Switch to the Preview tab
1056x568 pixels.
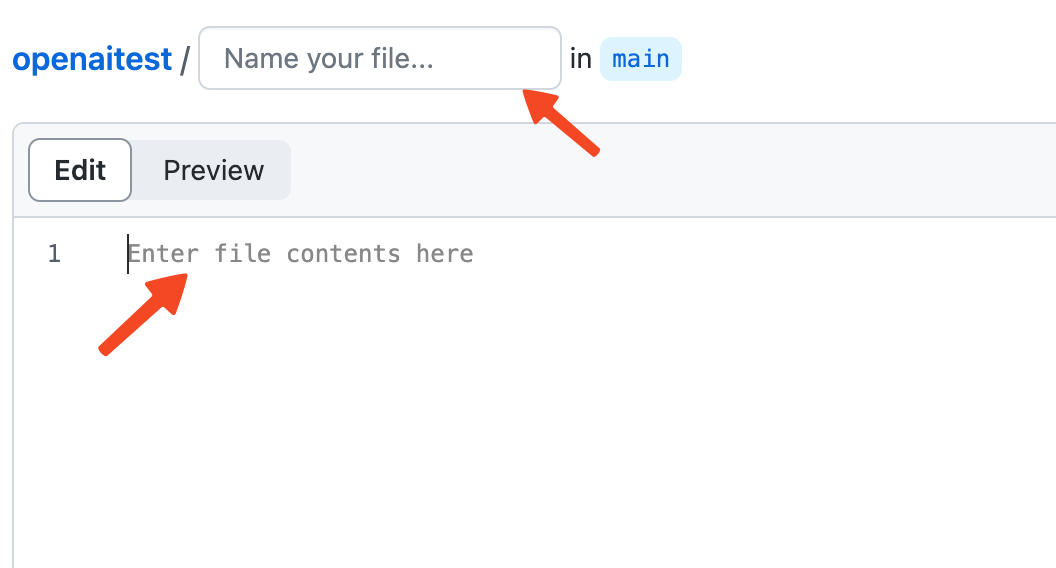point(213,170)
